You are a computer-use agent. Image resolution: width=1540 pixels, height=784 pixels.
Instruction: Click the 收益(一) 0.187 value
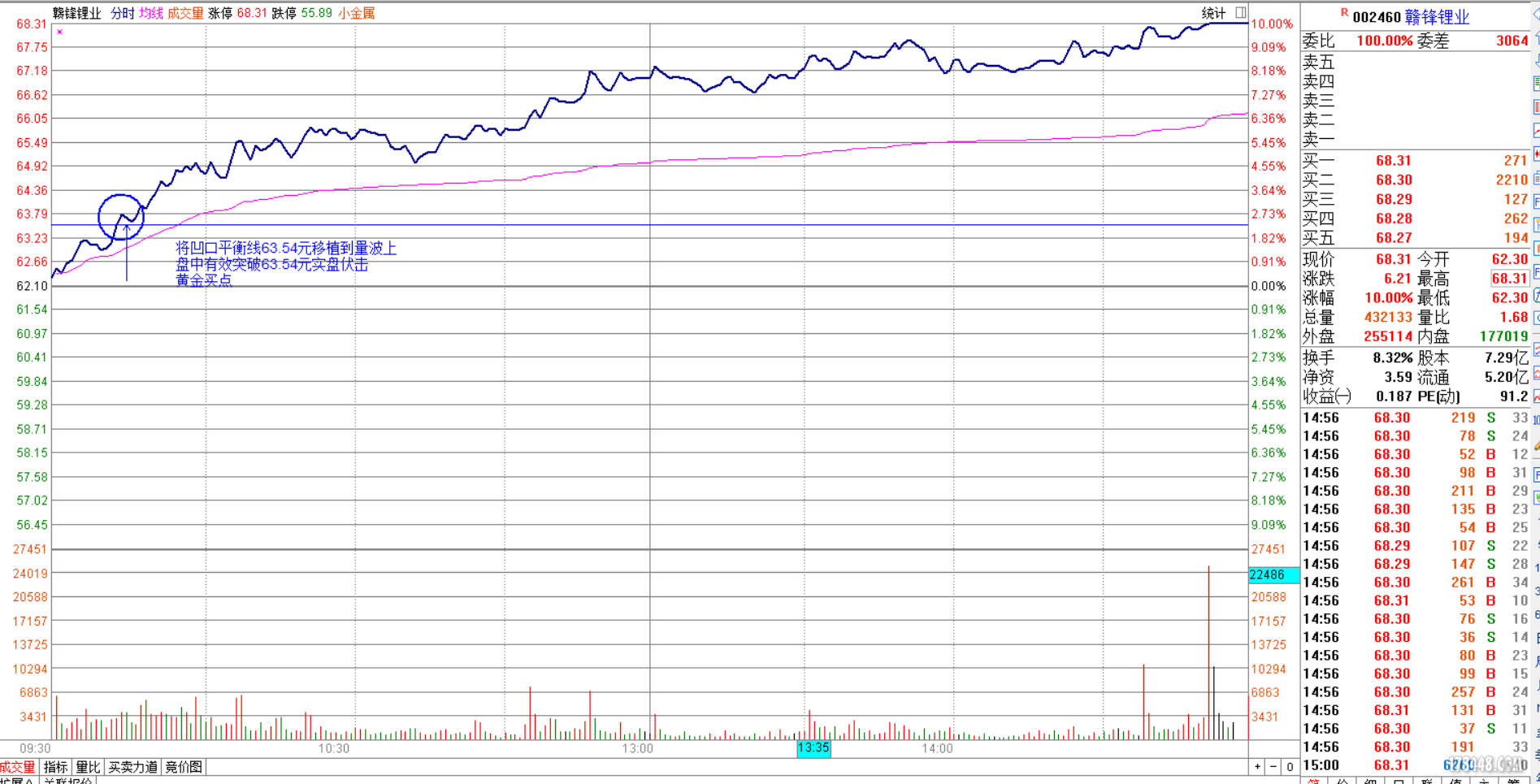(x=1394, y=396)
